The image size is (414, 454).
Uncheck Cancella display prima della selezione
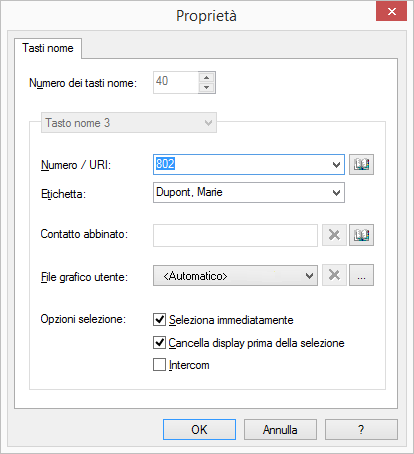[x=159, y=342]
